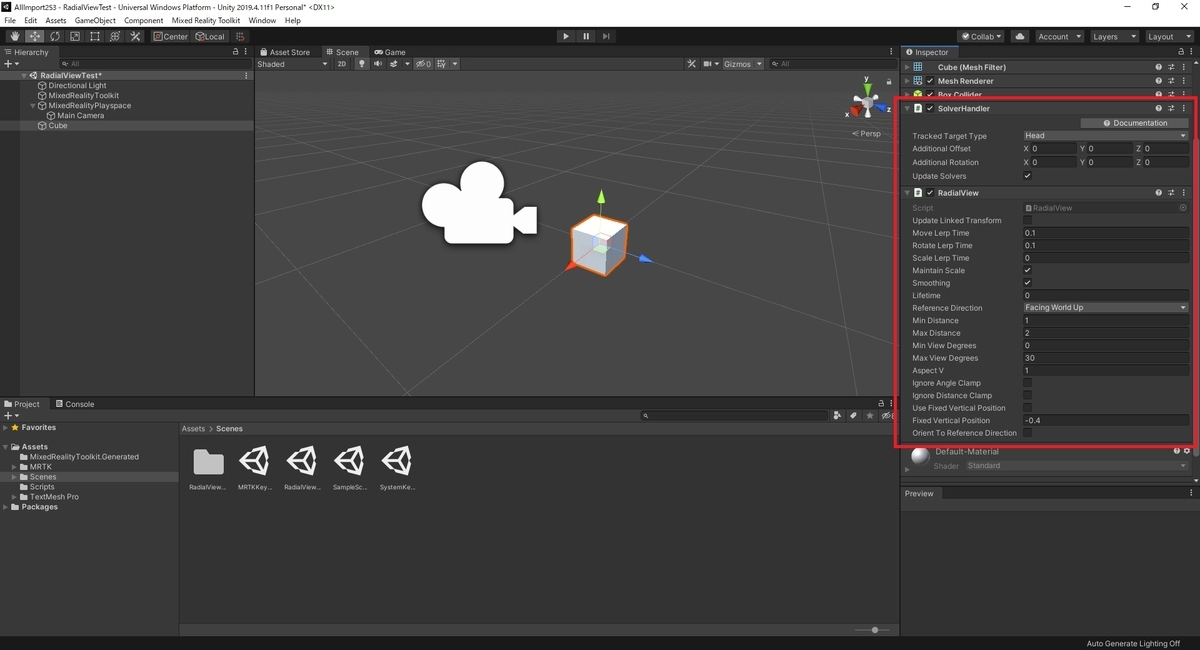Open SolverHandler preset selector icon
The height and width of the screenshot is (650, 1200).
coord(1171,108)
